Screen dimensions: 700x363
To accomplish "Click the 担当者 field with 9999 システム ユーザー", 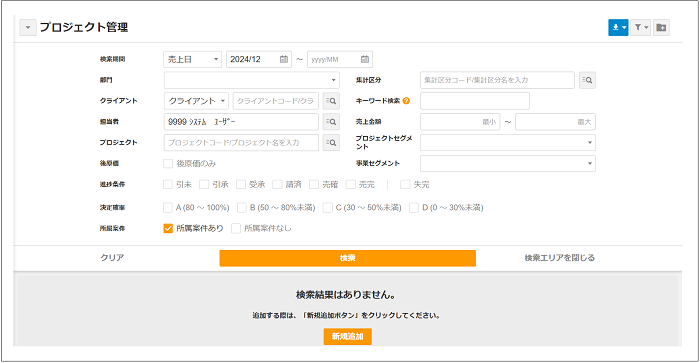I will tap(241, 122).
